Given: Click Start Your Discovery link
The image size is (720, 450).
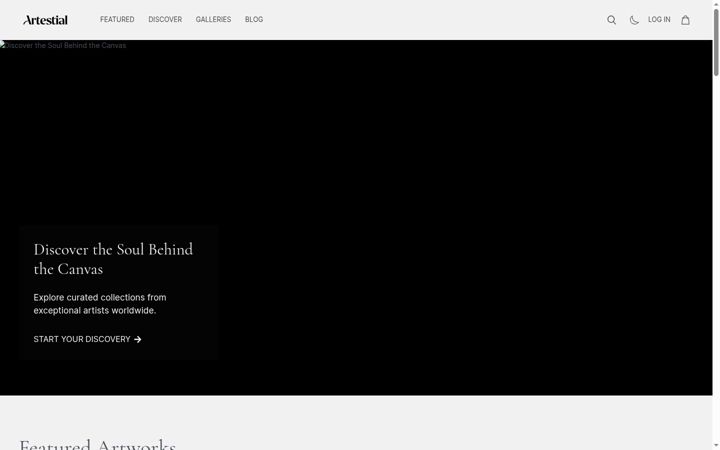Looking at the screenshot, I should (x=87, y=339).
